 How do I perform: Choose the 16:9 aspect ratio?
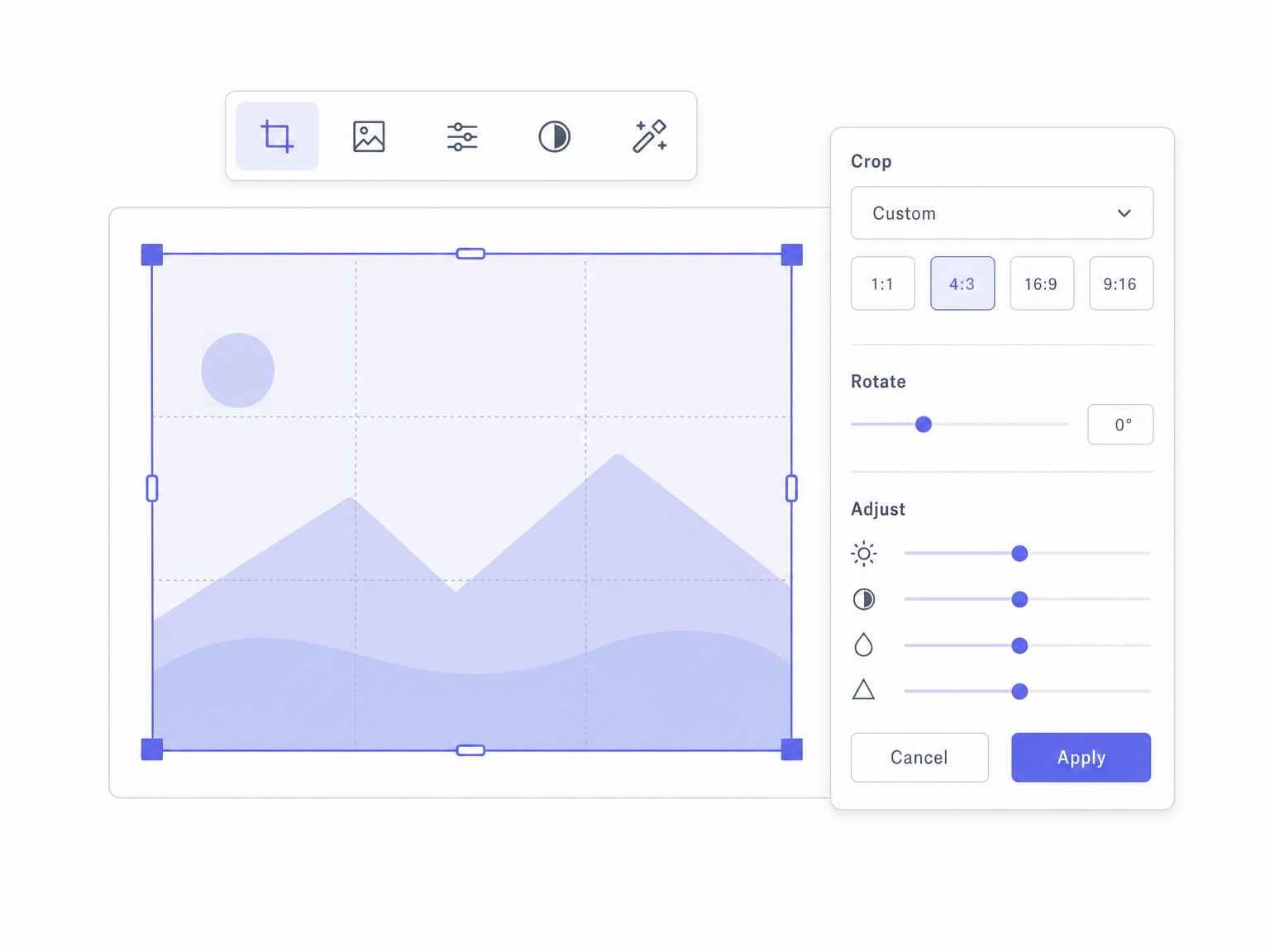click(x=1042, y=283)
